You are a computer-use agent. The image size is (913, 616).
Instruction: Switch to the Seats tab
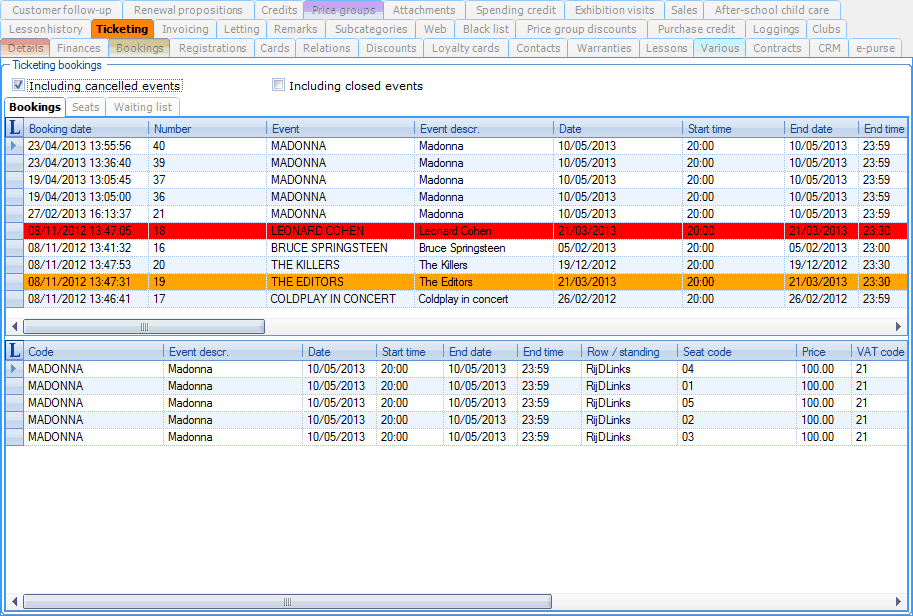pyautogui.click(x=86, y=107)
